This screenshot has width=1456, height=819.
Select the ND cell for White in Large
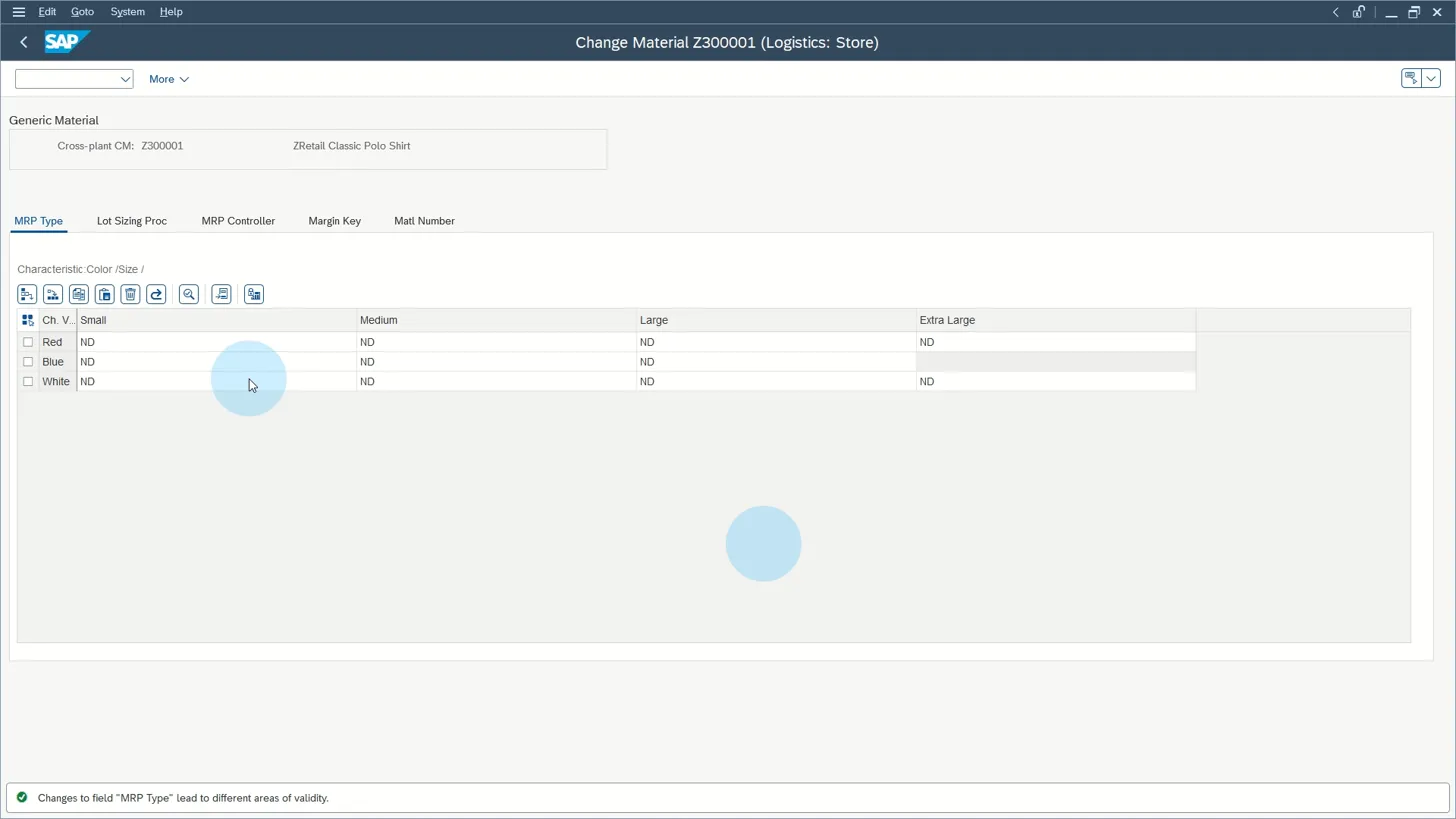point(777,382)
